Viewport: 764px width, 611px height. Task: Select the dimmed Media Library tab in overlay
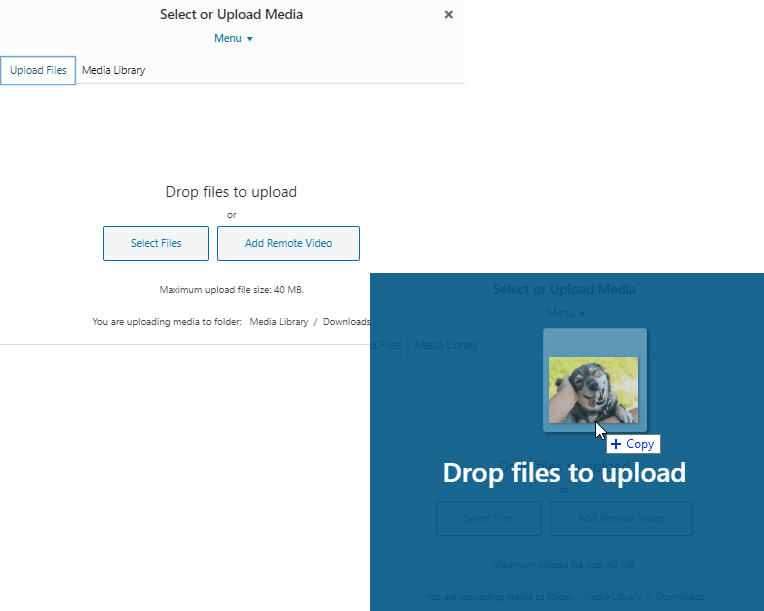coord(446,345)
